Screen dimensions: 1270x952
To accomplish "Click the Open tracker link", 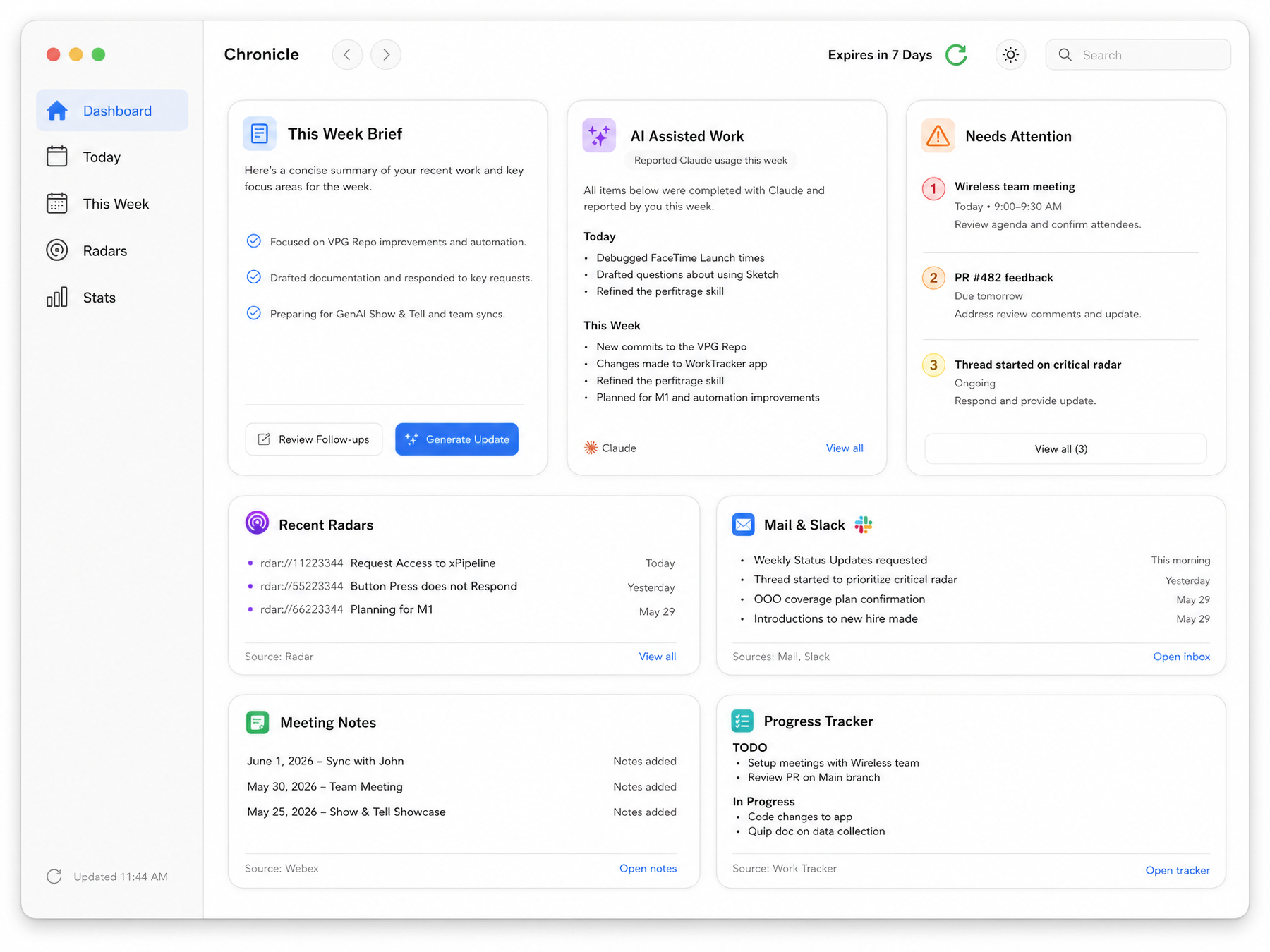I will click(x=1178, y=870).
